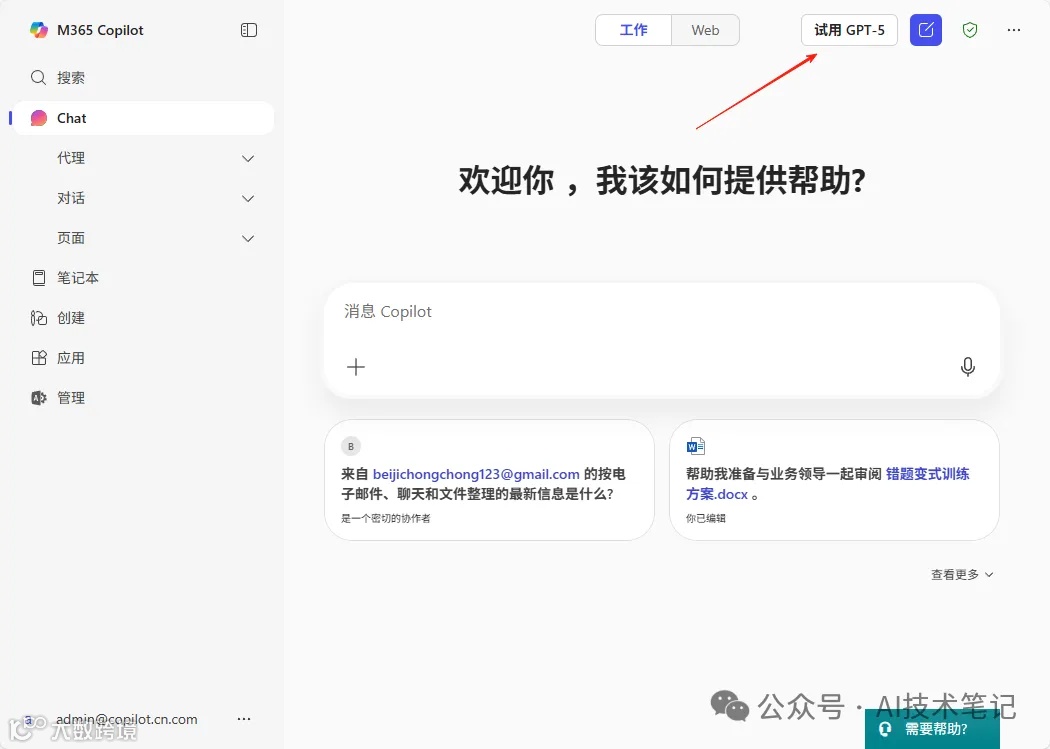Click the admin@copilot.cn.com account name
The height and width of the screenshot is (749, 1050).
pyautogui.click(x=127, y=719)
